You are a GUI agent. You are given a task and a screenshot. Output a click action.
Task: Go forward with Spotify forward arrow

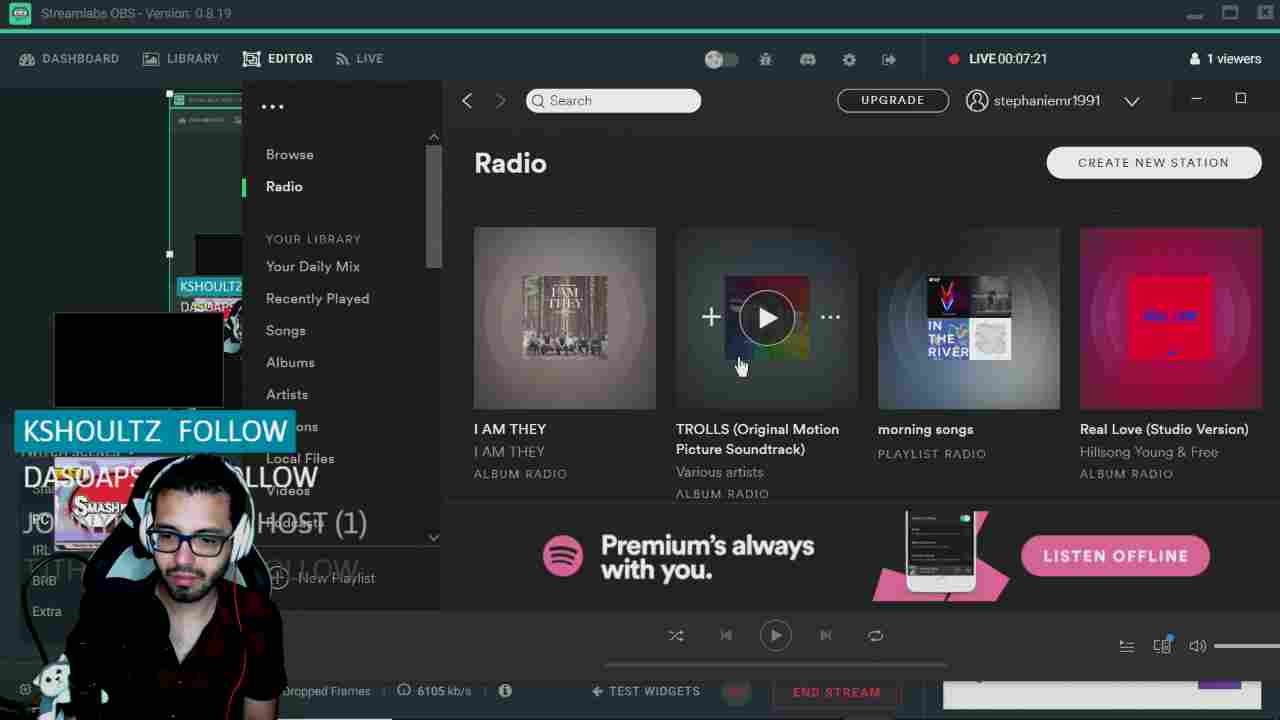[x=501, y=100]
